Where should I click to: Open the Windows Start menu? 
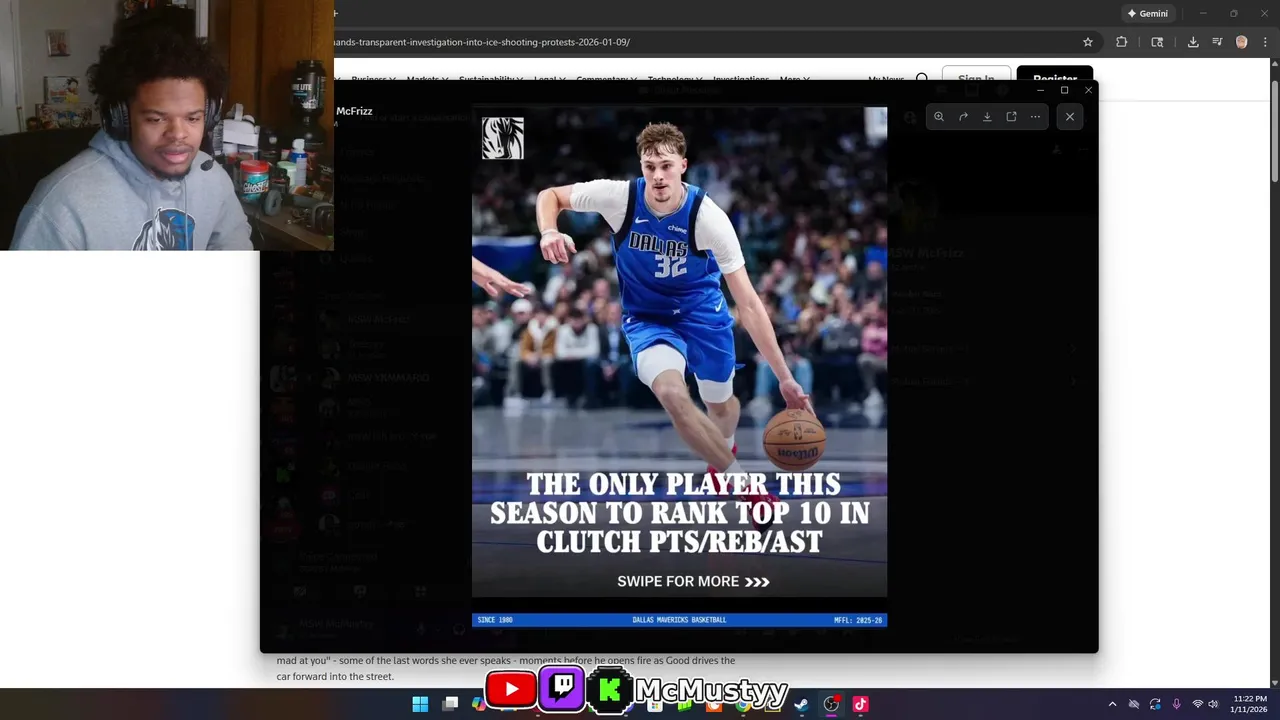coord(420,704)
